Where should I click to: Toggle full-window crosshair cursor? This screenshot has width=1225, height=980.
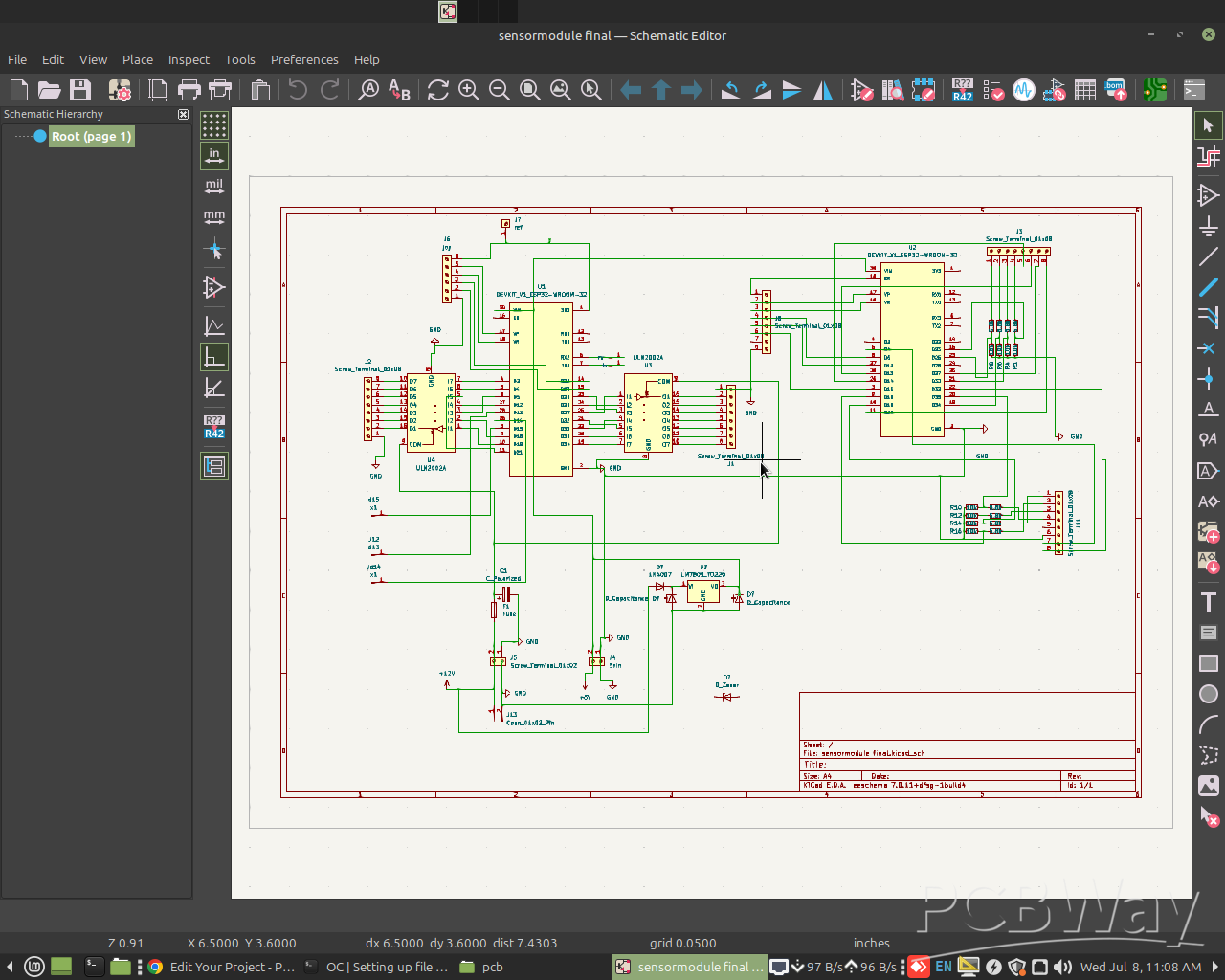[x=214, y=251]
